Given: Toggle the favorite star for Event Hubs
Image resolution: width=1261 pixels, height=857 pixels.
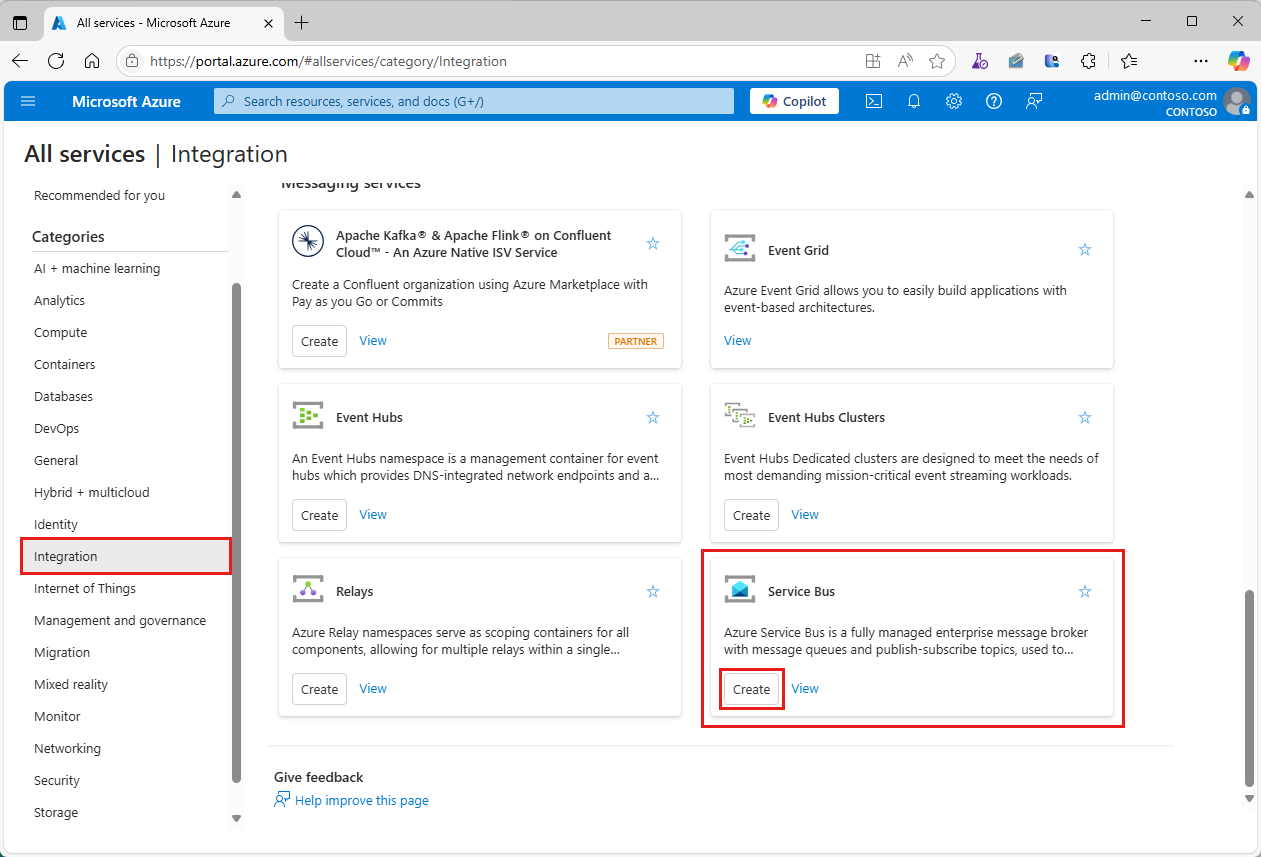Looking at the screenshot, I should point(653,418).
